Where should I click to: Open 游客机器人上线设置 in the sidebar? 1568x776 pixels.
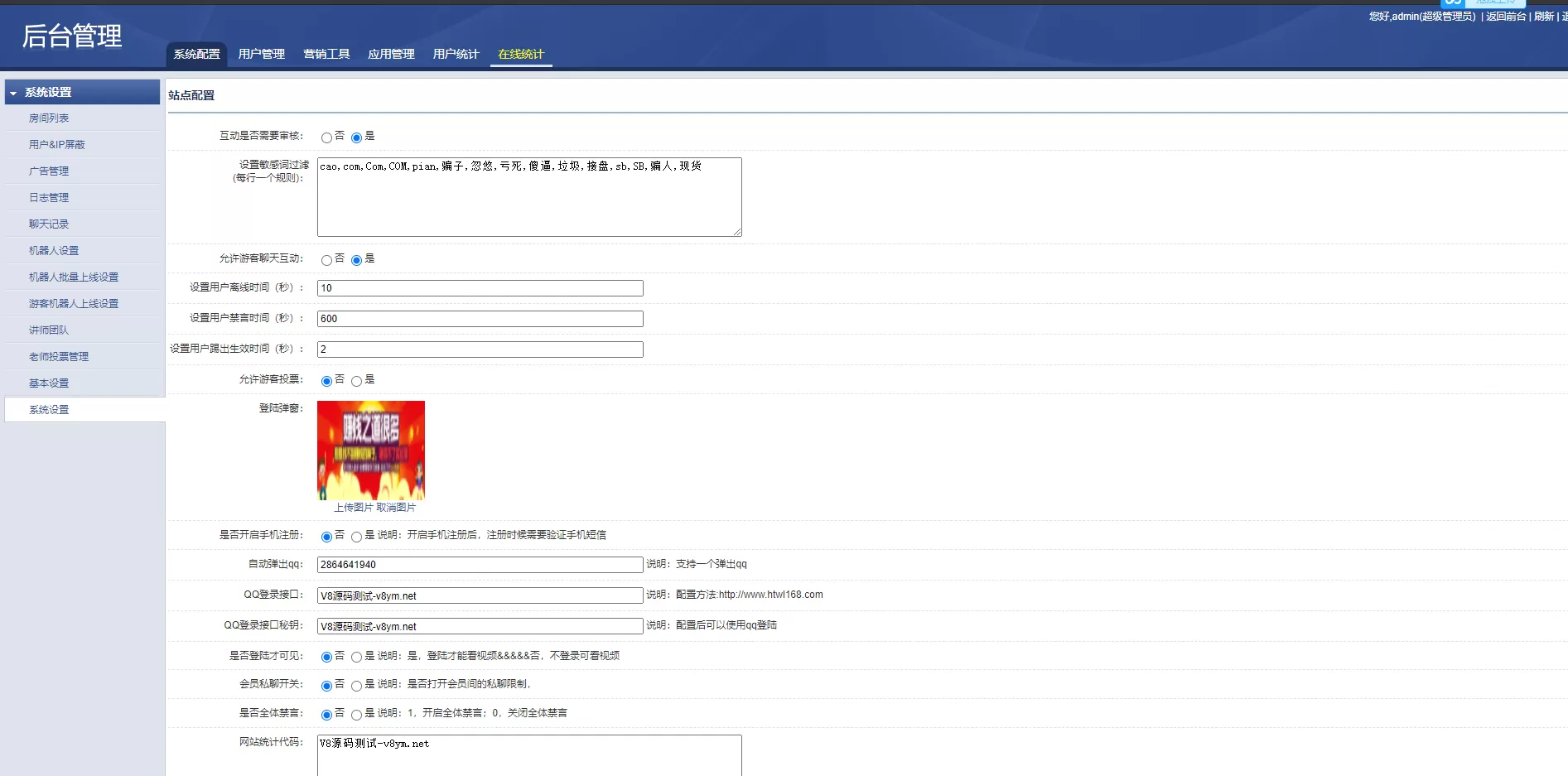pos(74,304)
